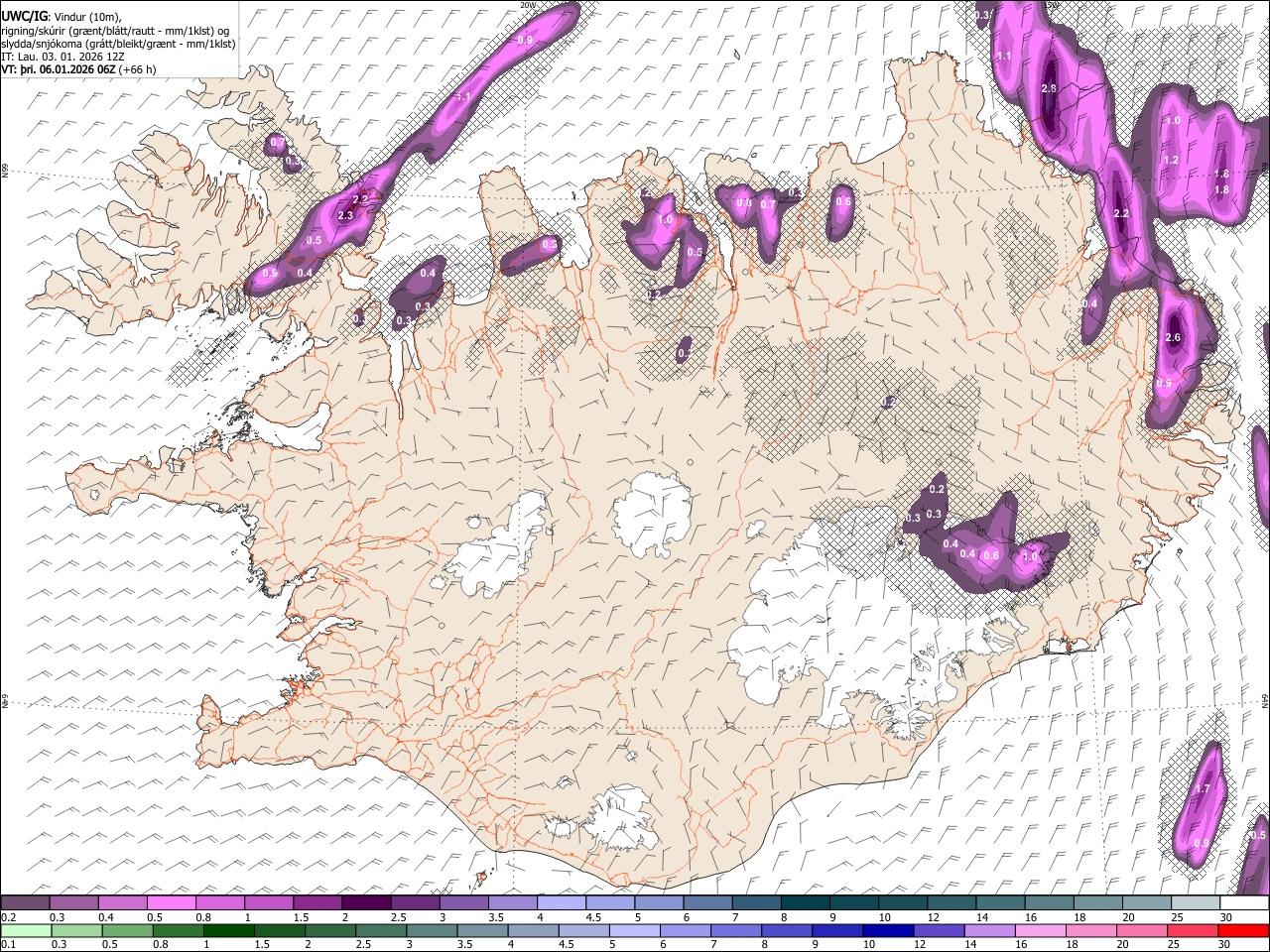The width and height of the screenshot is (1270, 952).
Task: Pick the dark blue 10 rain-scale swatch
Action: click(886, 930)
